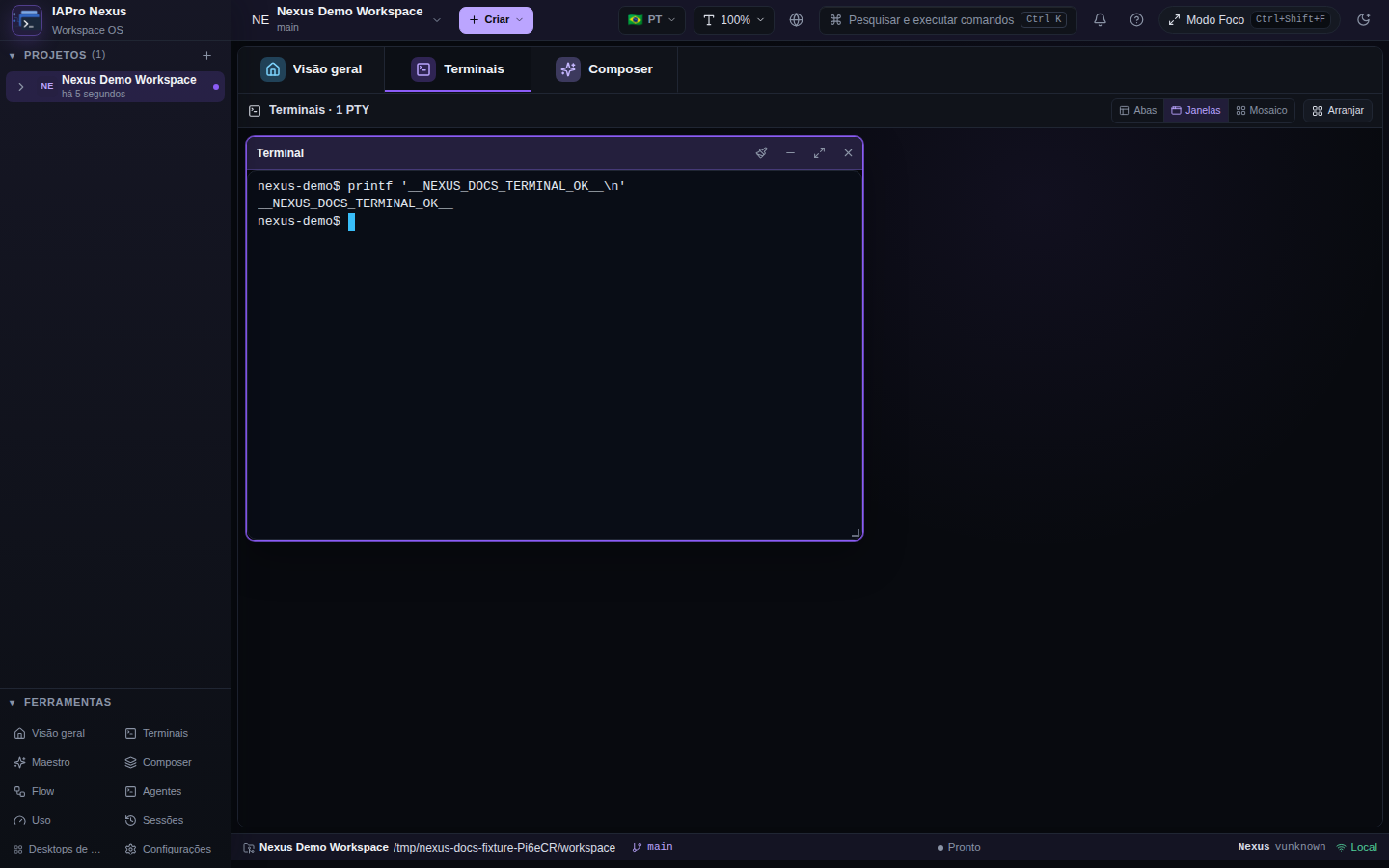Collapse the FERRAMENTAS section
Viewport: 1389px width, 868px height.
12,703
